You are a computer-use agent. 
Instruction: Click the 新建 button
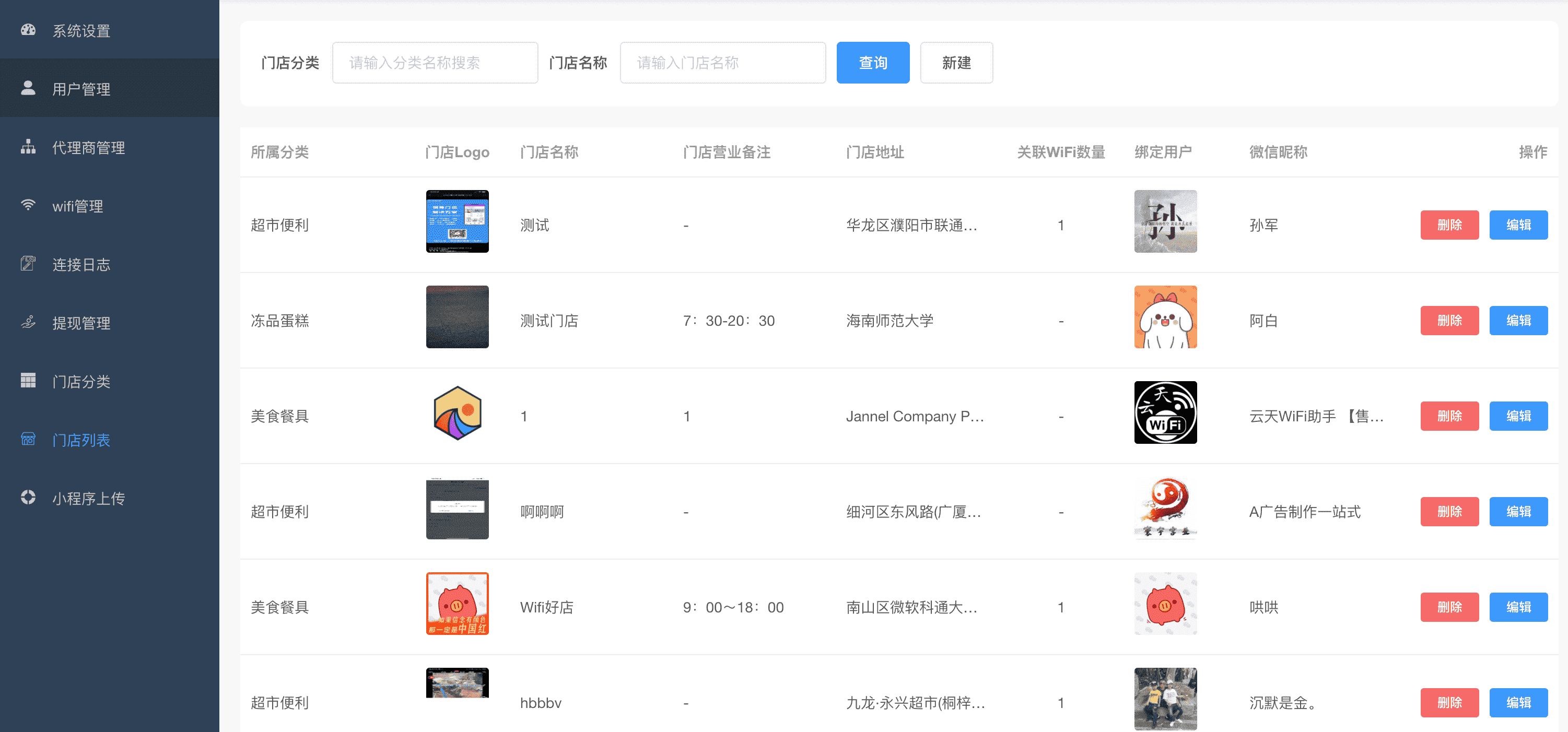click(x=956, y=63)
